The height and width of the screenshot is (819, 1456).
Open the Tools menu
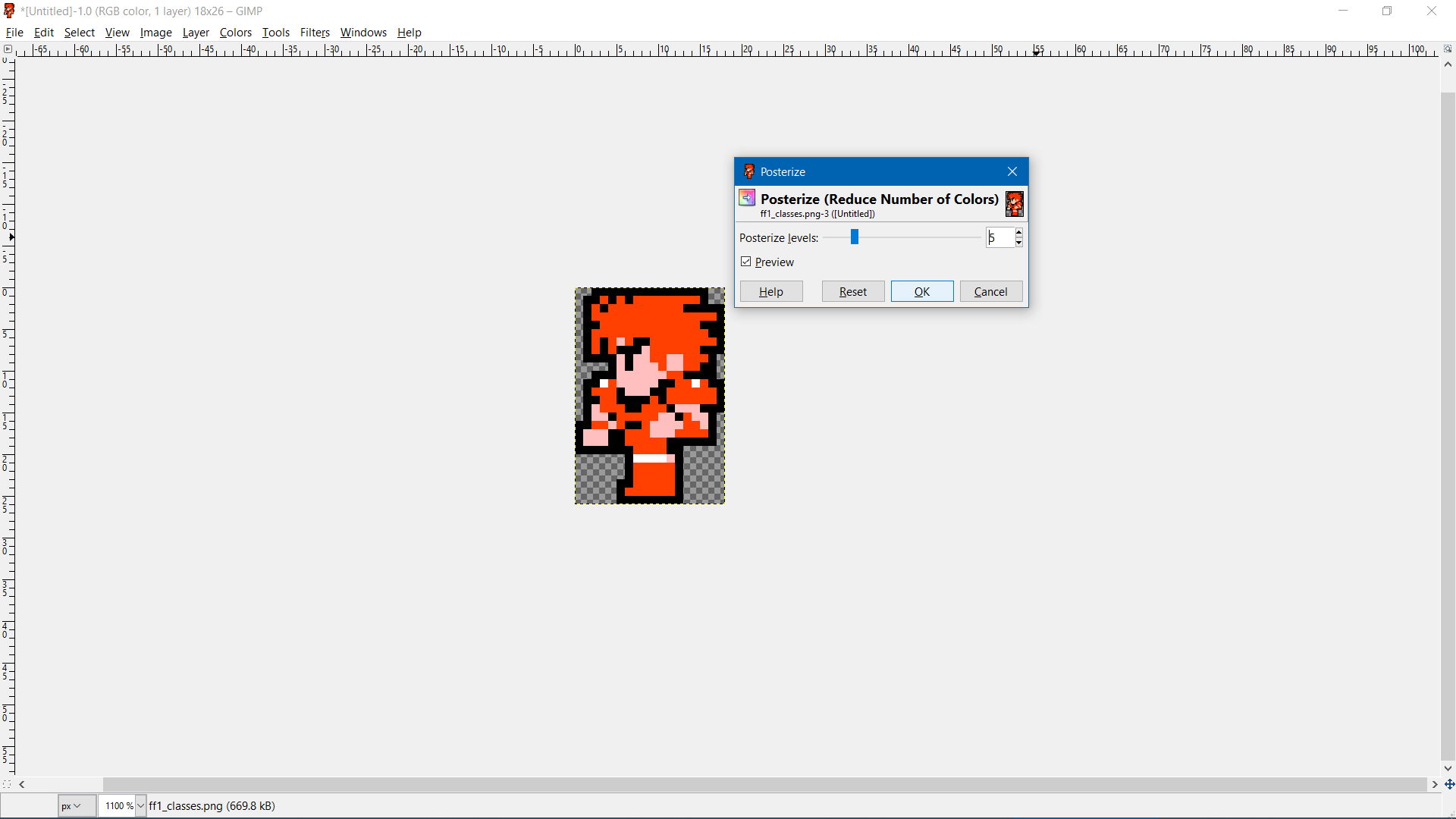coord(275,32)
